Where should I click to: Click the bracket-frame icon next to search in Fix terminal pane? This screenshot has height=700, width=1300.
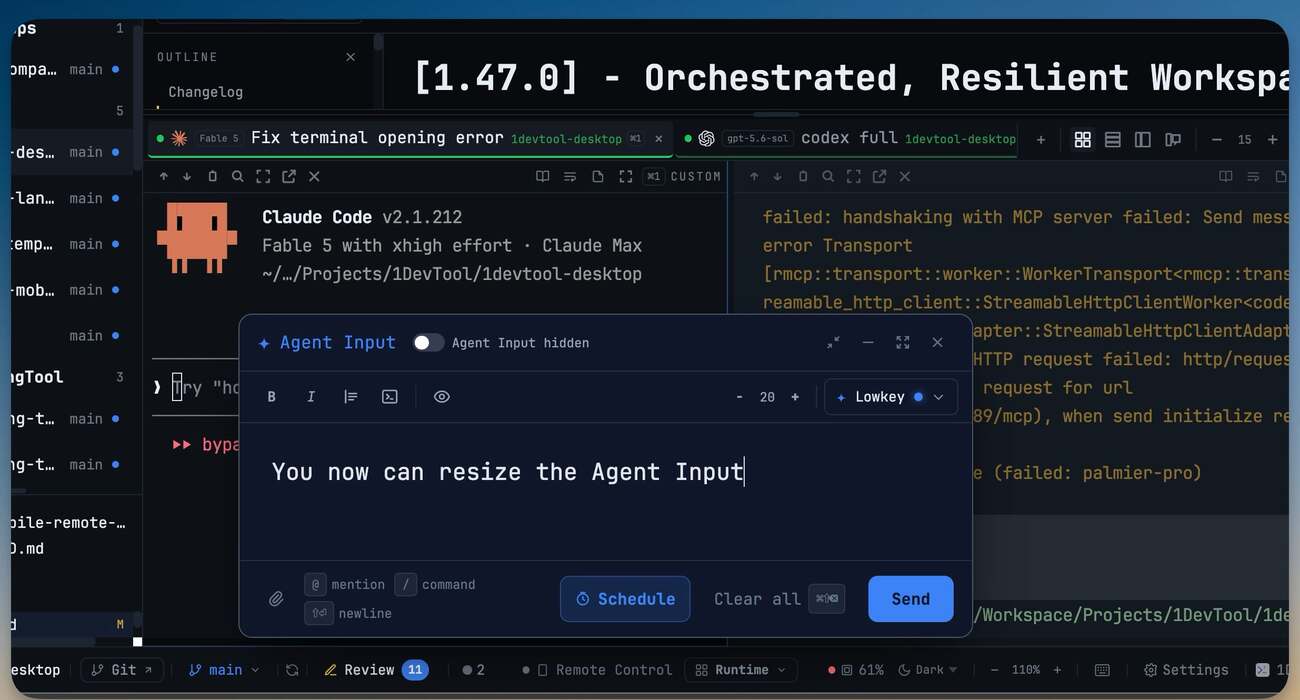[x=263, y=176]
